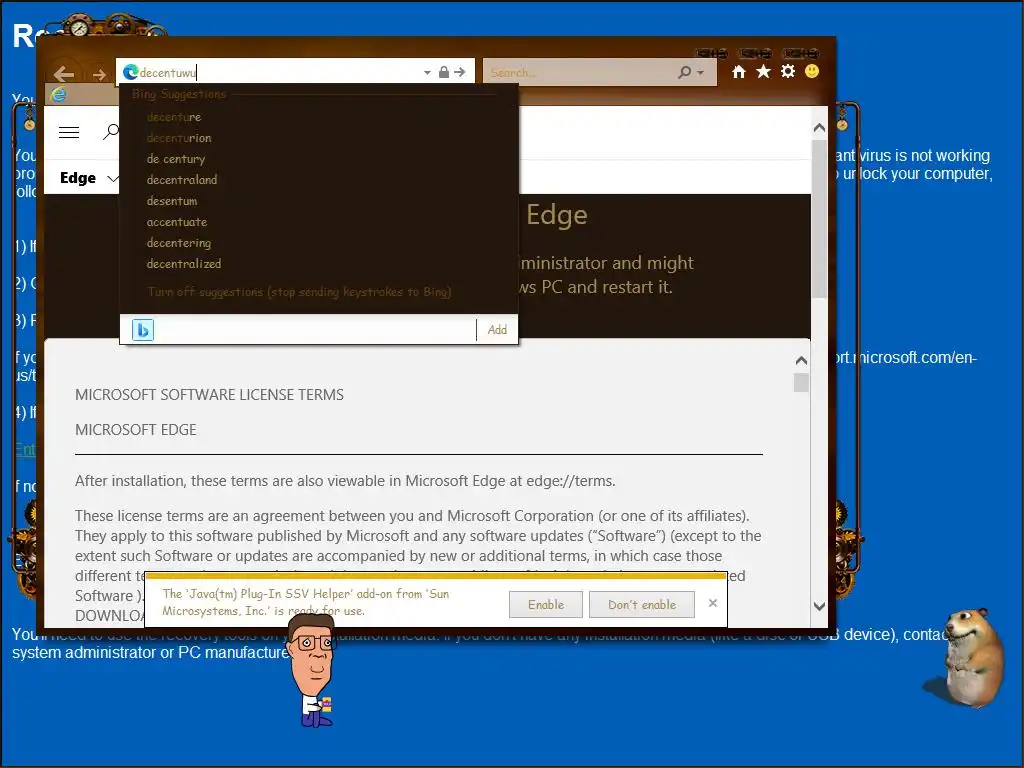Click the 'Bing Suggestions' header text

[x=179, y=94]
